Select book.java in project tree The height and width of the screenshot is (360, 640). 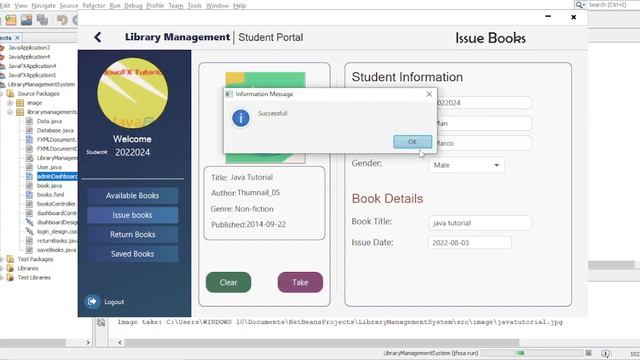49,185
